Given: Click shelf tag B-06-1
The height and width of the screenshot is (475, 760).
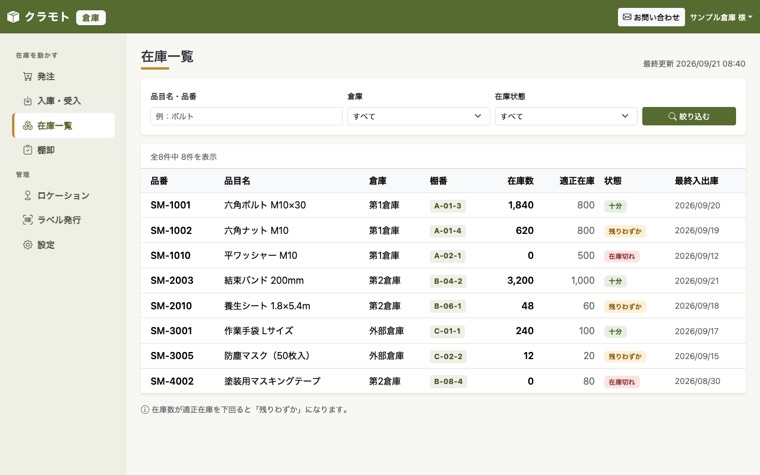Looking at the screenshot, I should (x=447, y=306).
